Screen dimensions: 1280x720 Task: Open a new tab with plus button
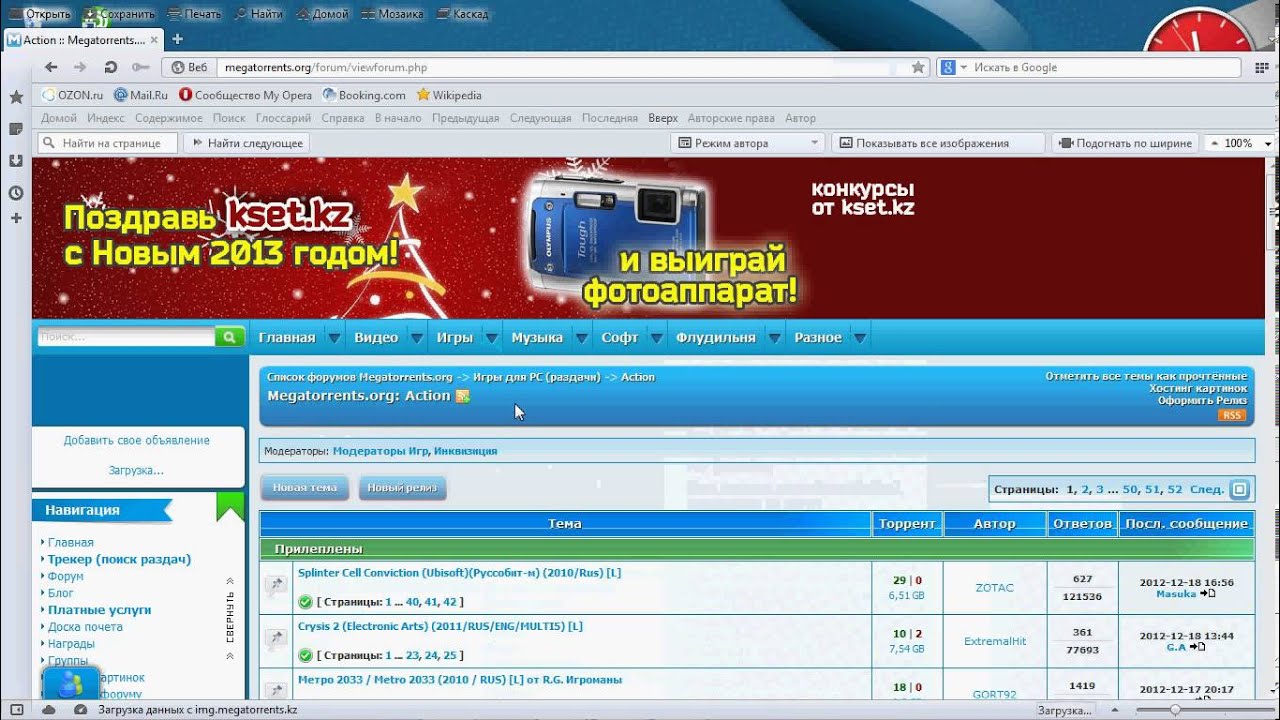coord(178,39)
